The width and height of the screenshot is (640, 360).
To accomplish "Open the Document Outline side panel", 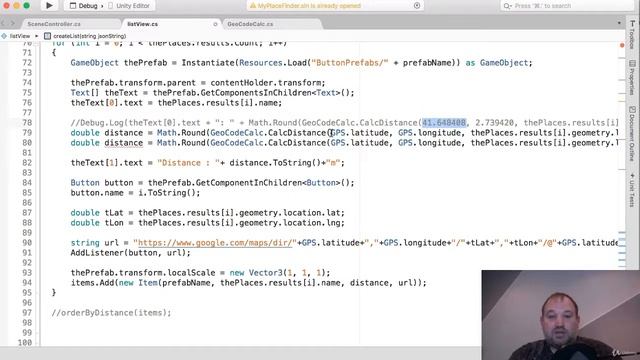I will (632, 134).
